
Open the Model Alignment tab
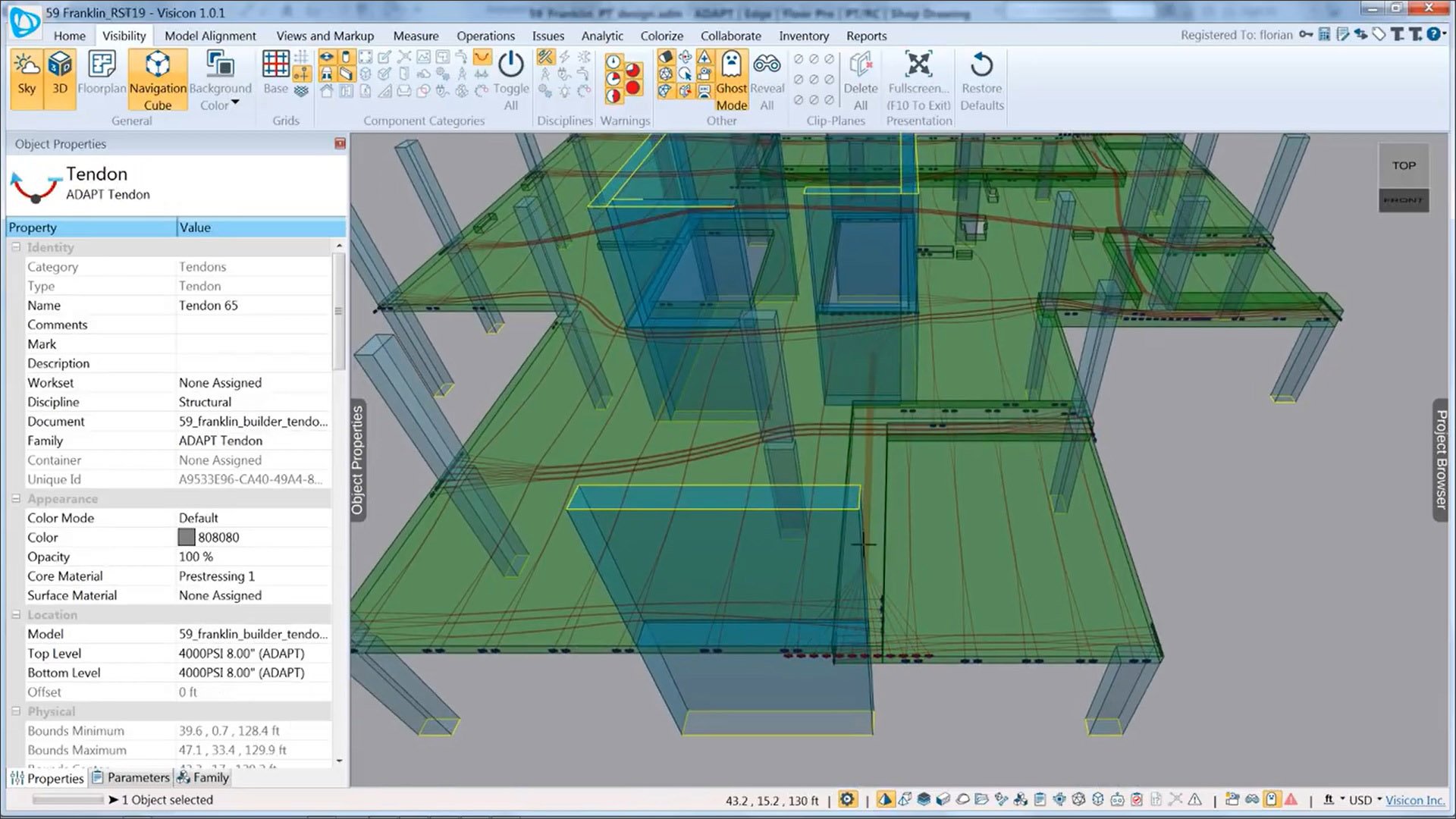coord(210,36)
